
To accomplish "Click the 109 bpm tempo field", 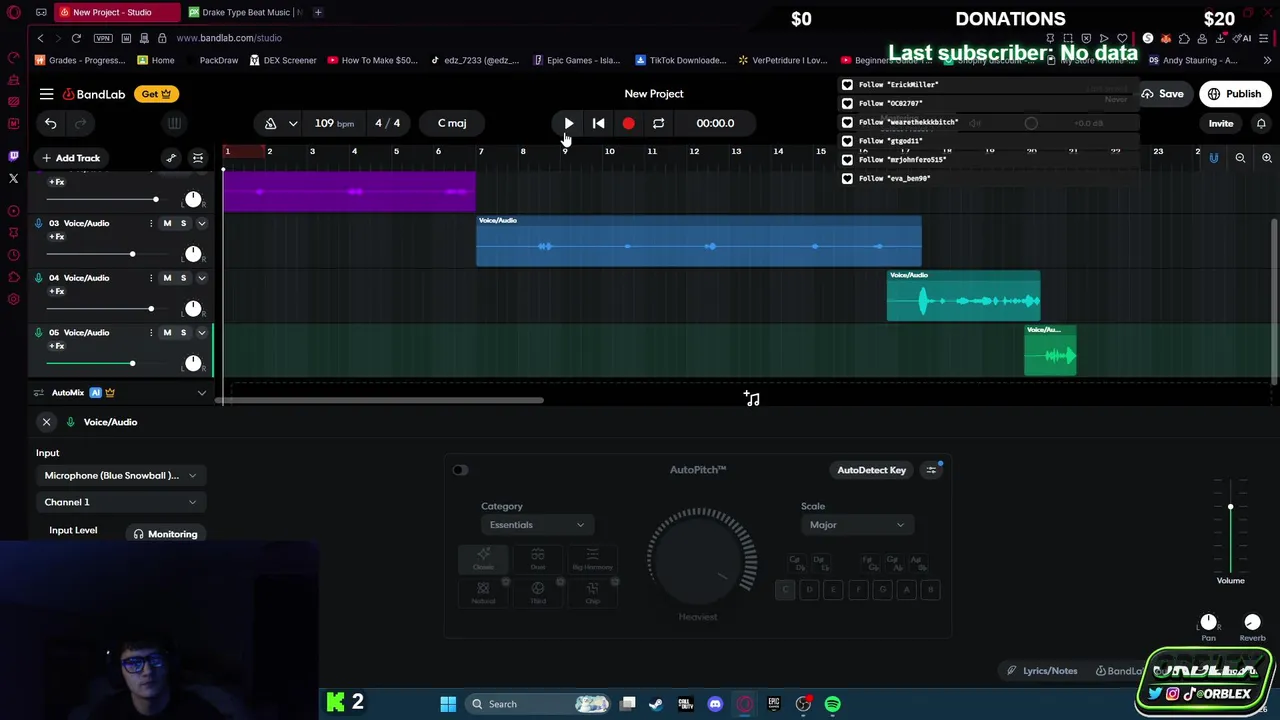I will [334, 123].
